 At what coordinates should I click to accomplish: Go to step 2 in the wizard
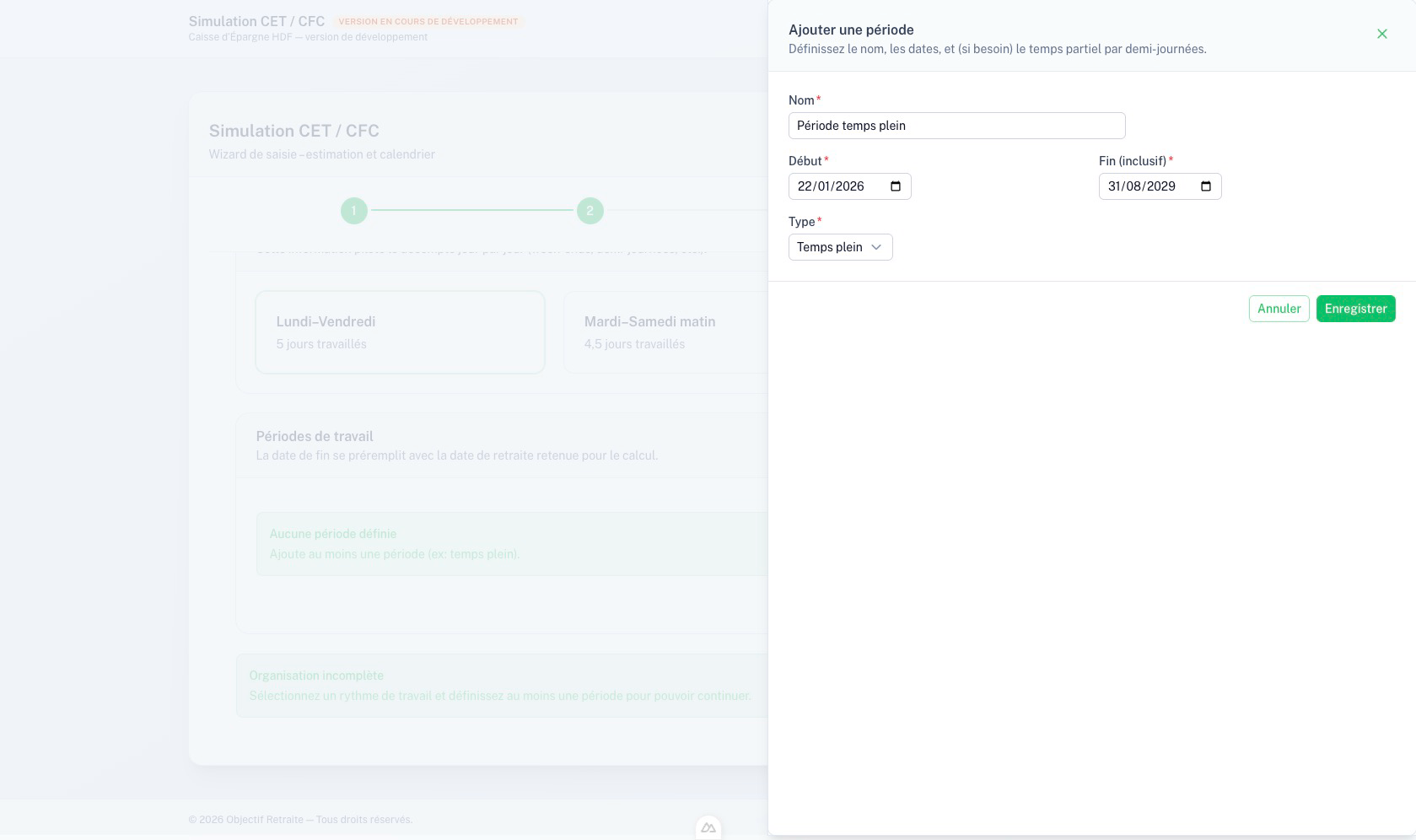pyautogui.click(x=590, y=210)
